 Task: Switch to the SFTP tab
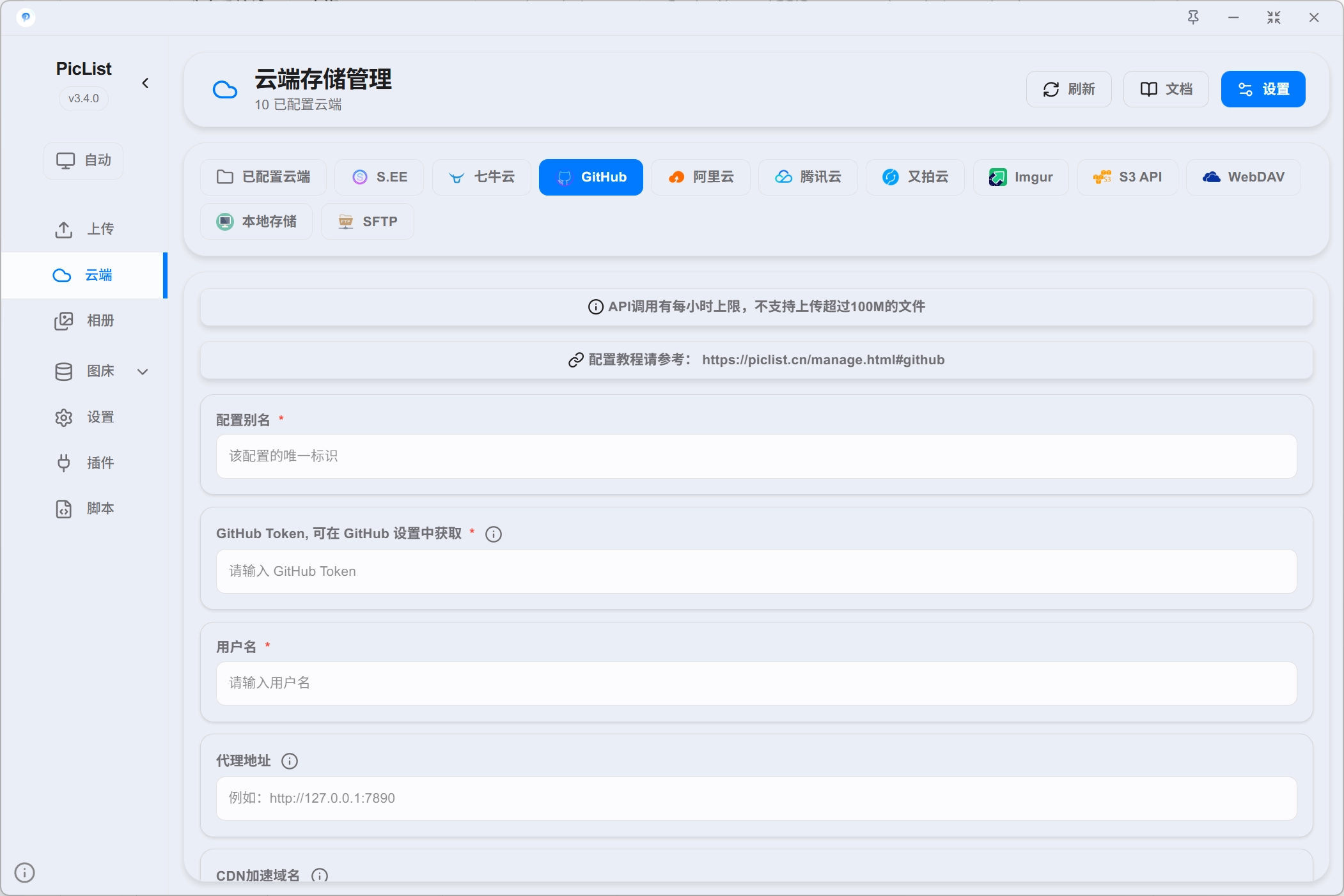(x=368, y=222)
